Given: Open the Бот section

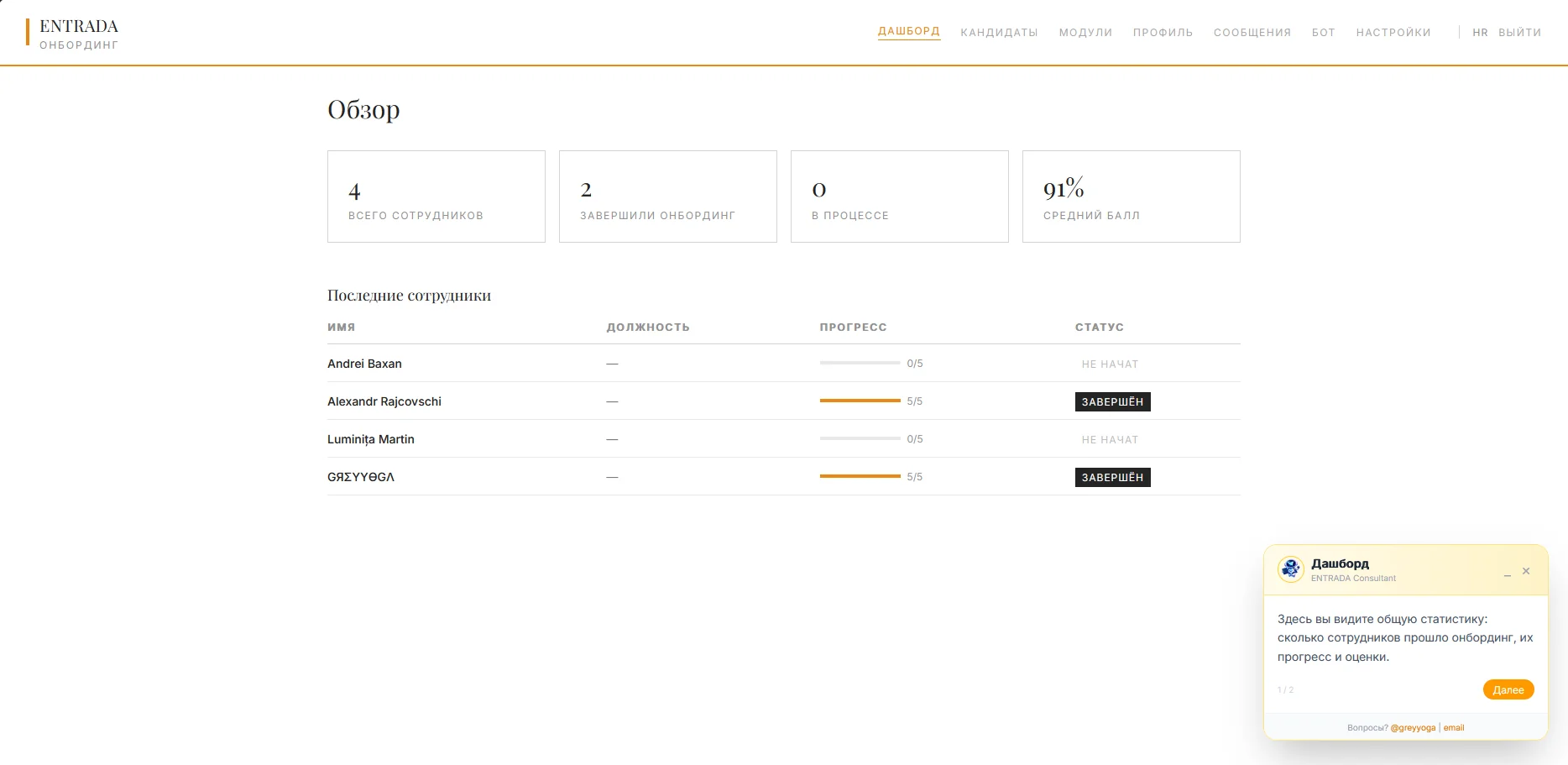Looking at the screenshot, I should pos(1324,33).
